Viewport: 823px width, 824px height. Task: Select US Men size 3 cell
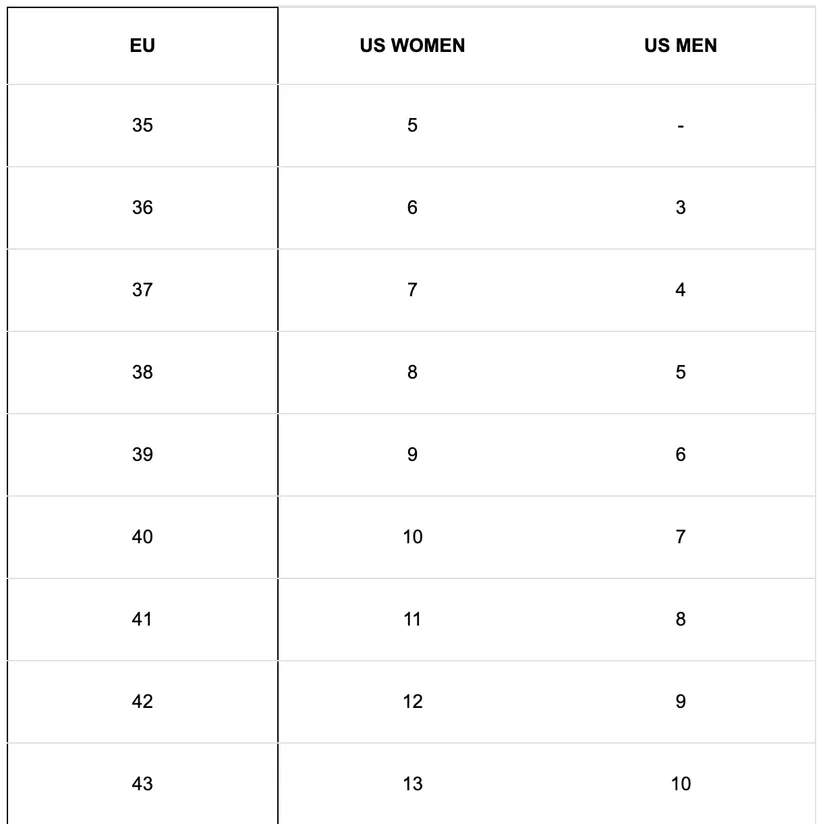pos(681,208)
